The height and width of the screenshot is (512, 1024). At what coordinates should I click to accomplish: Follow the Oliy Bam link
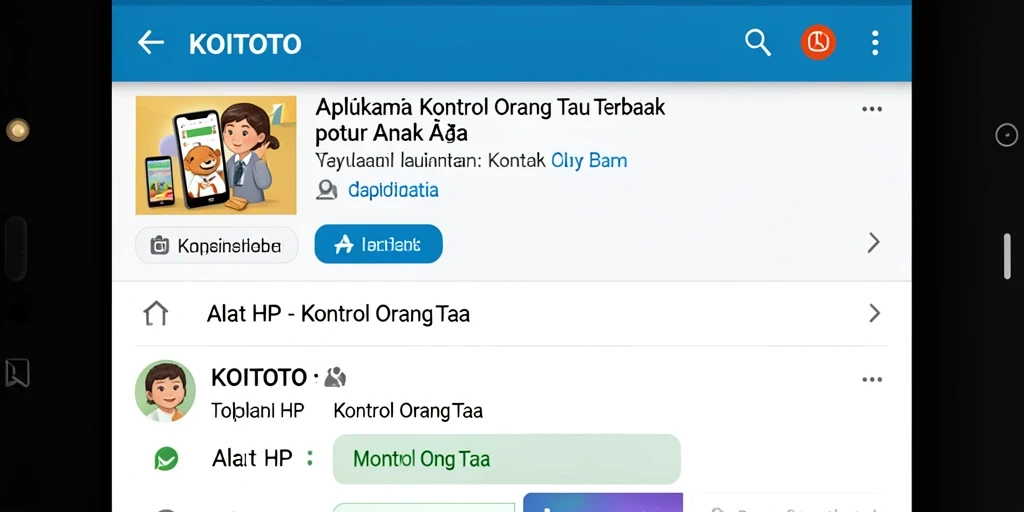coord(589,161)
